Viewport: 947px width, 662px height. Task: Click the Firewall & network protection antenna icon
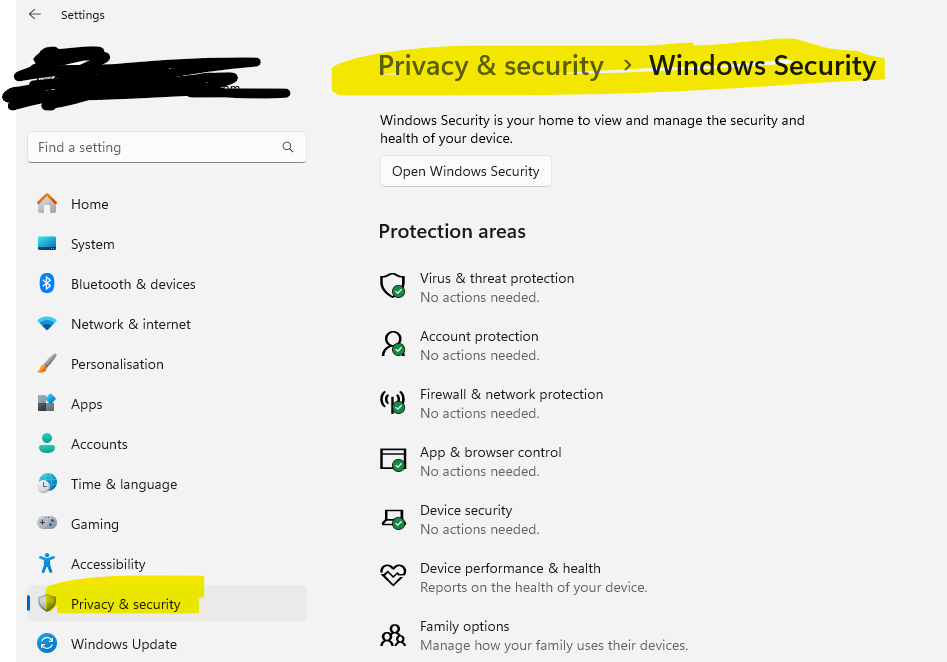[393, 401]
